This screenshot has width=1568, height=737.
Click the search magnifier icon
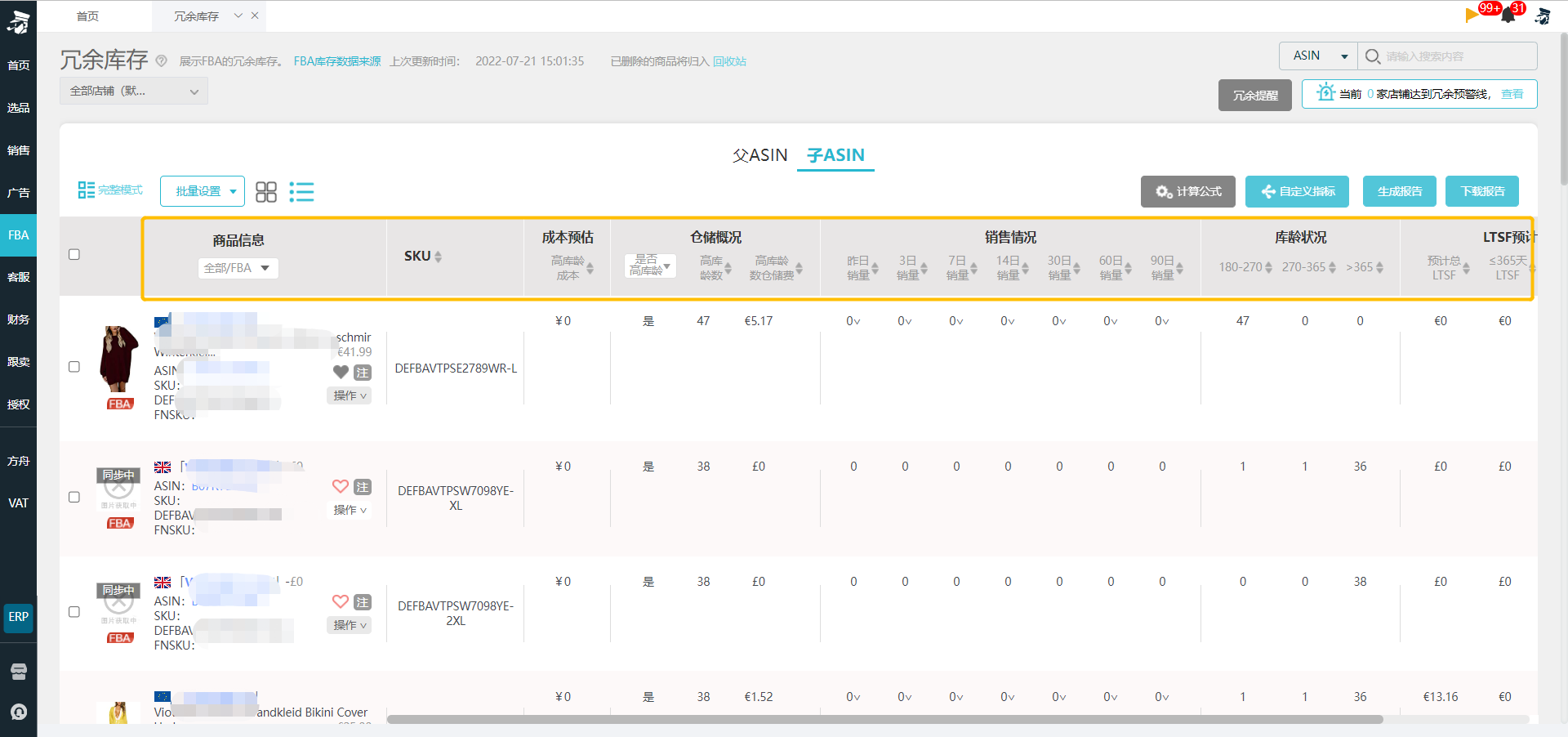(x=1373, y=56)
